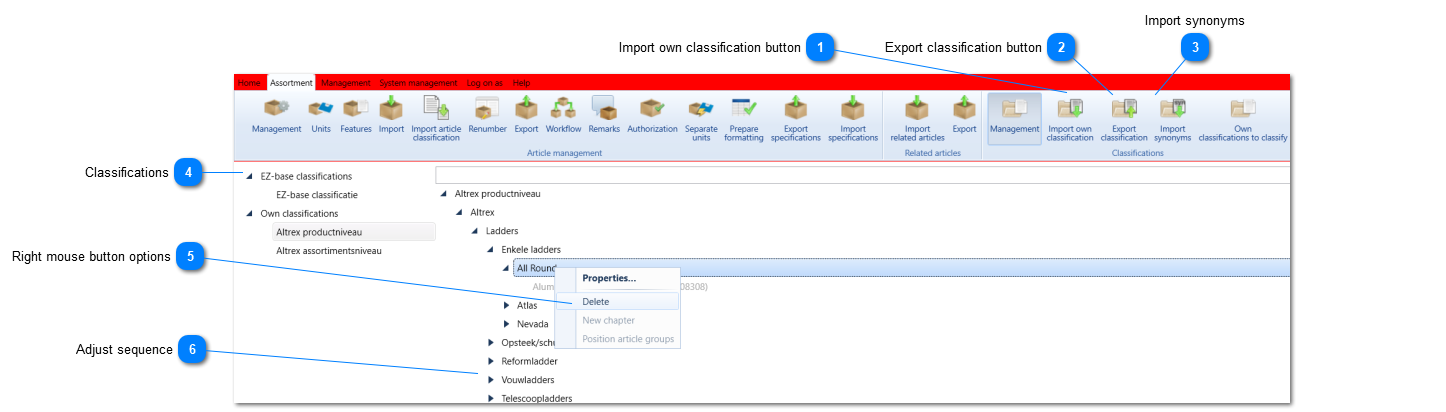Select EZ-base classificatie in the list
Screen dimensions: 1446x412
[x=317, y=195]
